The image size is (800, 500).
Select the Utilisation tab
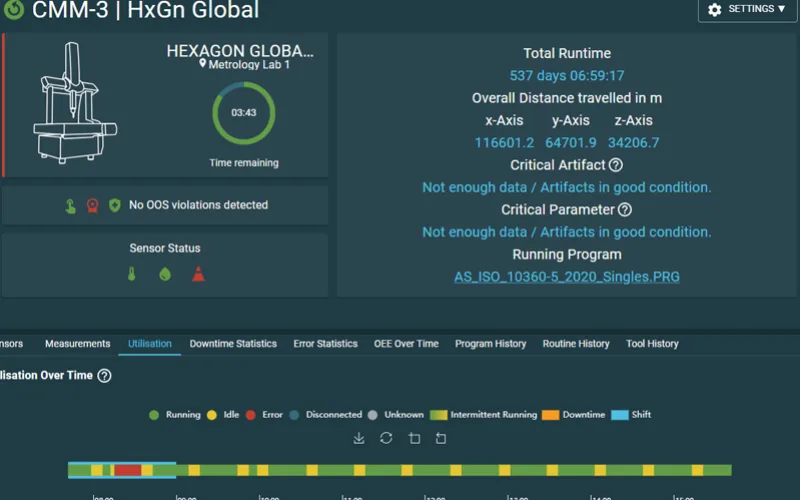pos(150,344)
